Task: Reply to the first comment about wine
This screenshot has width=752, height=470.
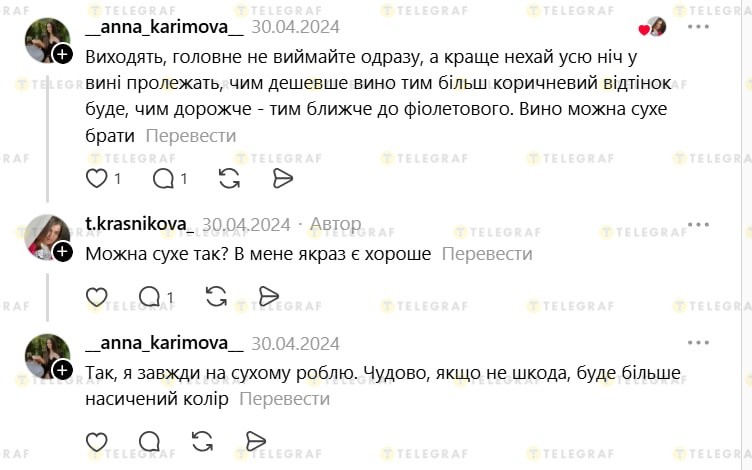Action: pyautogui.click(x=163, y=178)
